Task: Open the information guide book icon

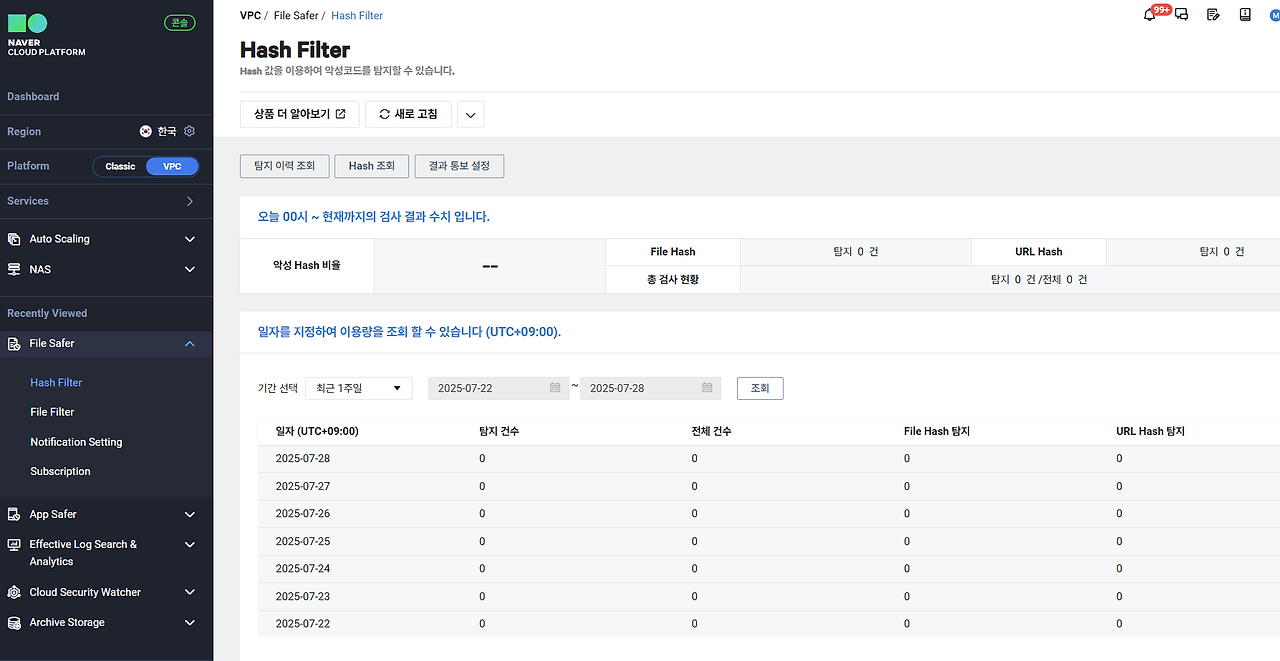Action: click(1245, 15)
